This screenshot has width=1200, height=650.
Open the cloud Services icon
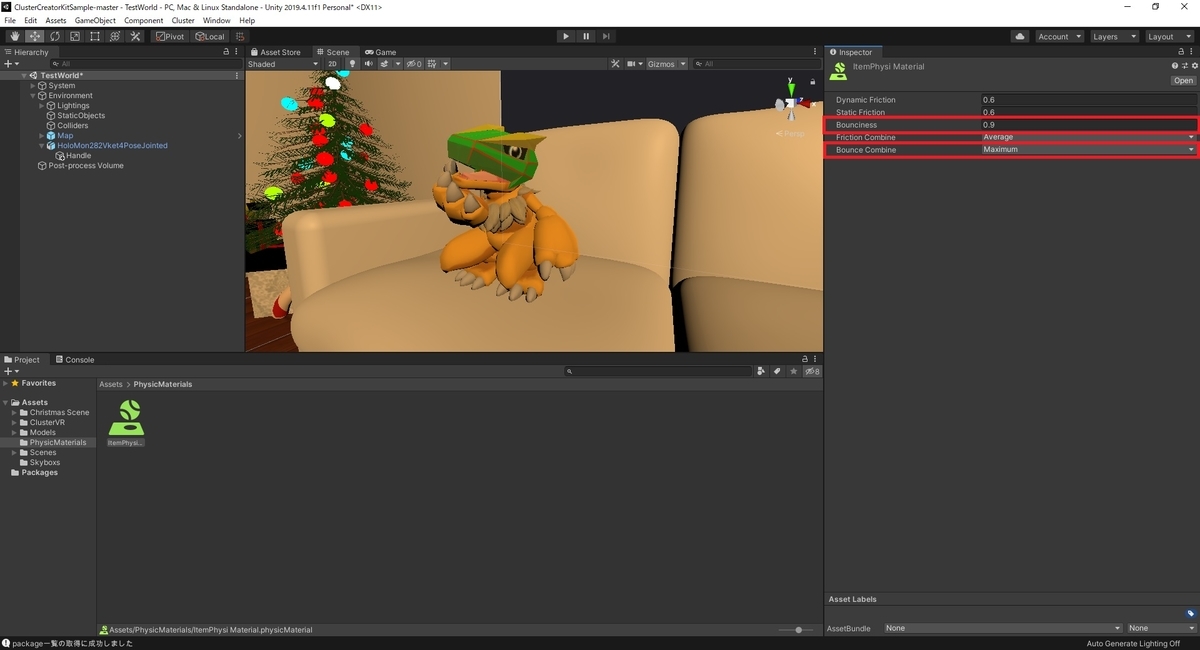1020,36
